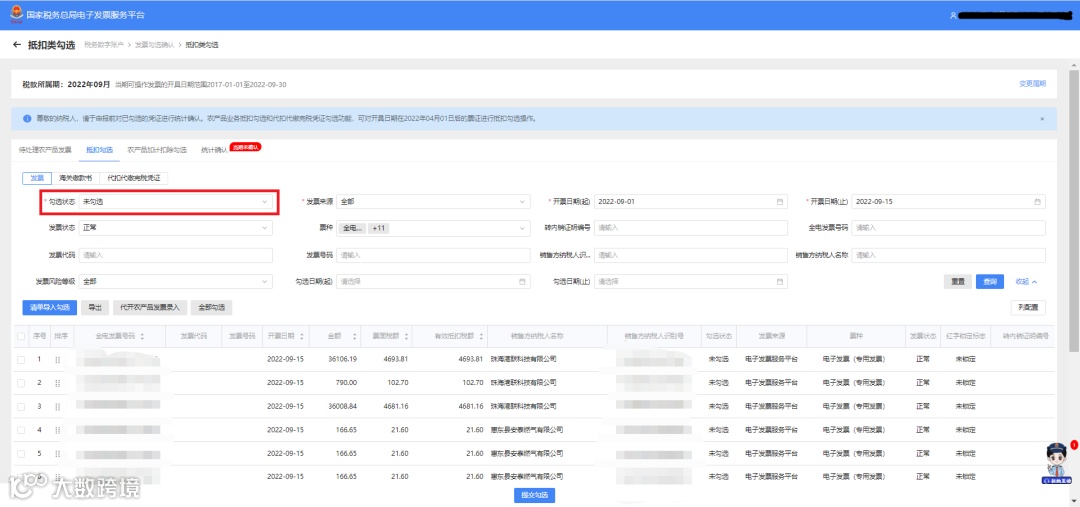Click drag handle icon on row 1
The height and width of the screenshot is (507, 1080).
tap(58, 360)
